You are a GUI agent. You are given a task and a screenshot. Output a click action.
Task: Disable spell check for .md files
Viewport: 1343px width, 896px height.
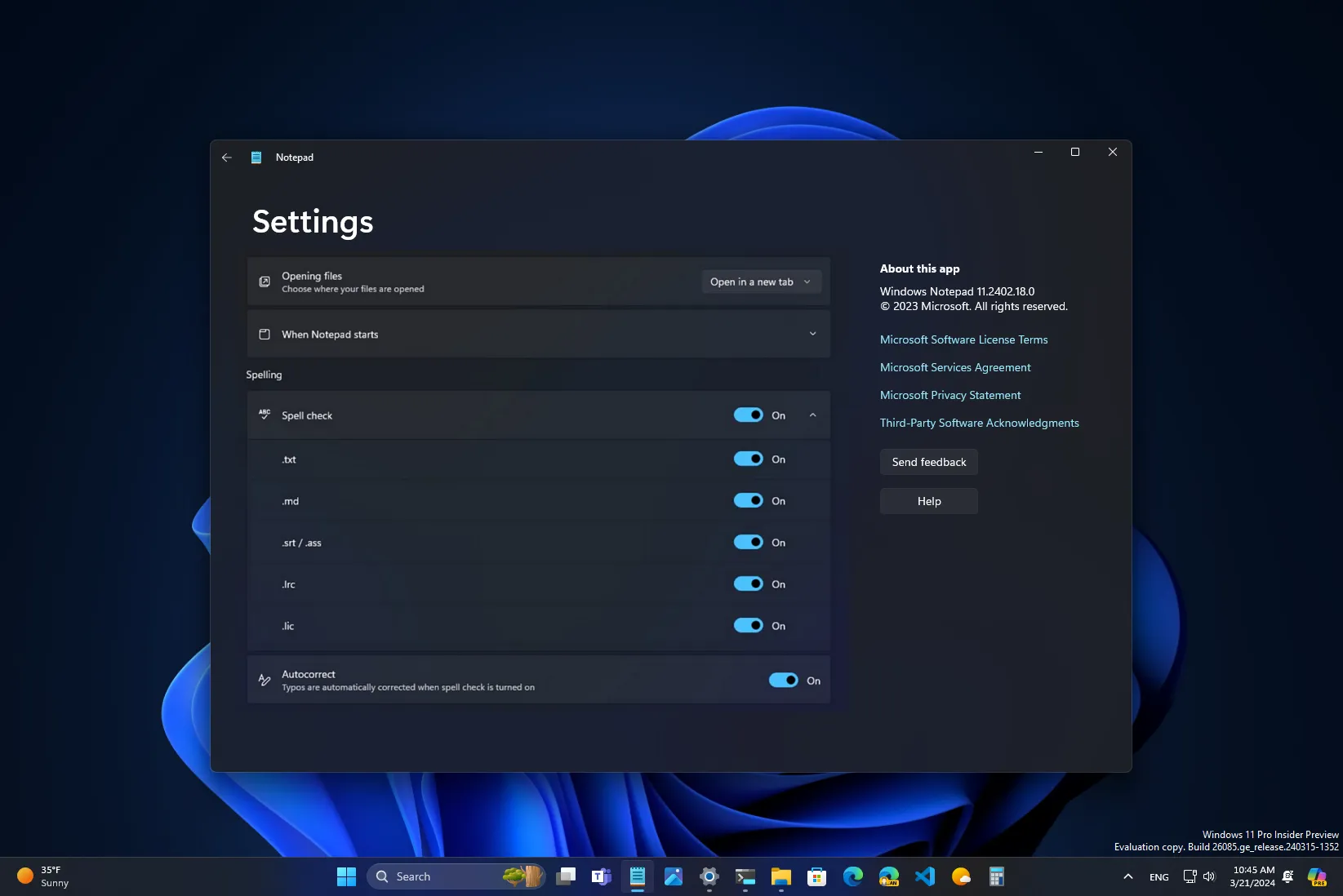point(748,500)
